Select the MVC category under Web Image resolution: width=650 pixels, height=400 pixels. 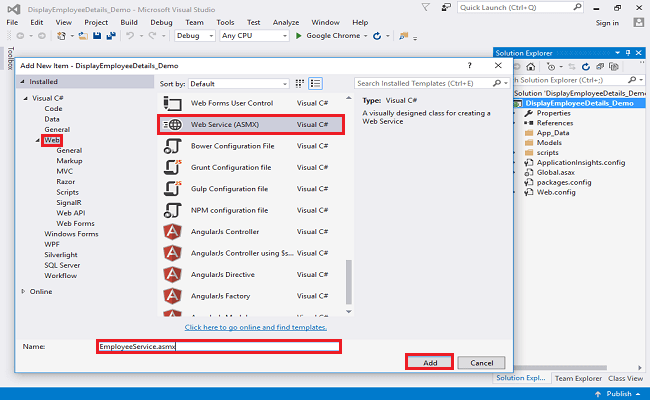pyautogui.click(x=65, y=171)
